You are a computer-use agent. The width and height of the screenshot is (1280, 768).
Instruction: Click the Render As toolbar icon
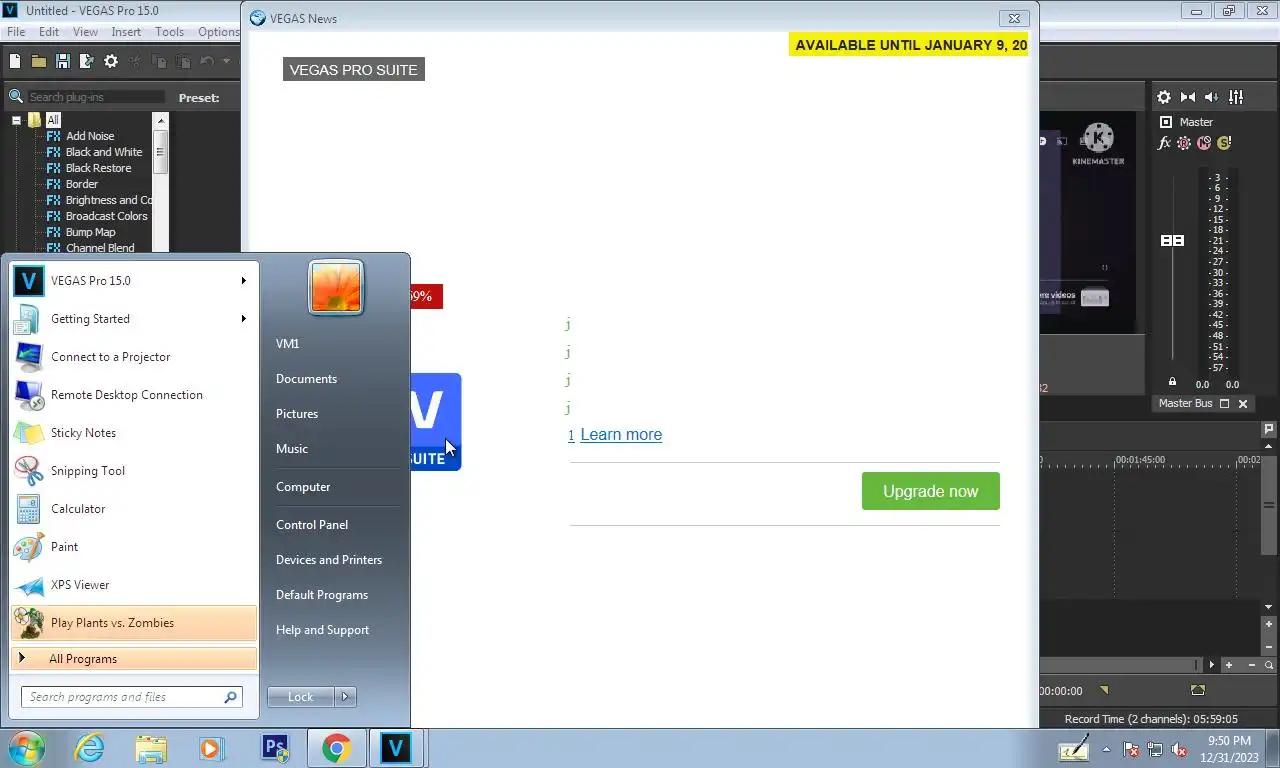click(87, 62)
